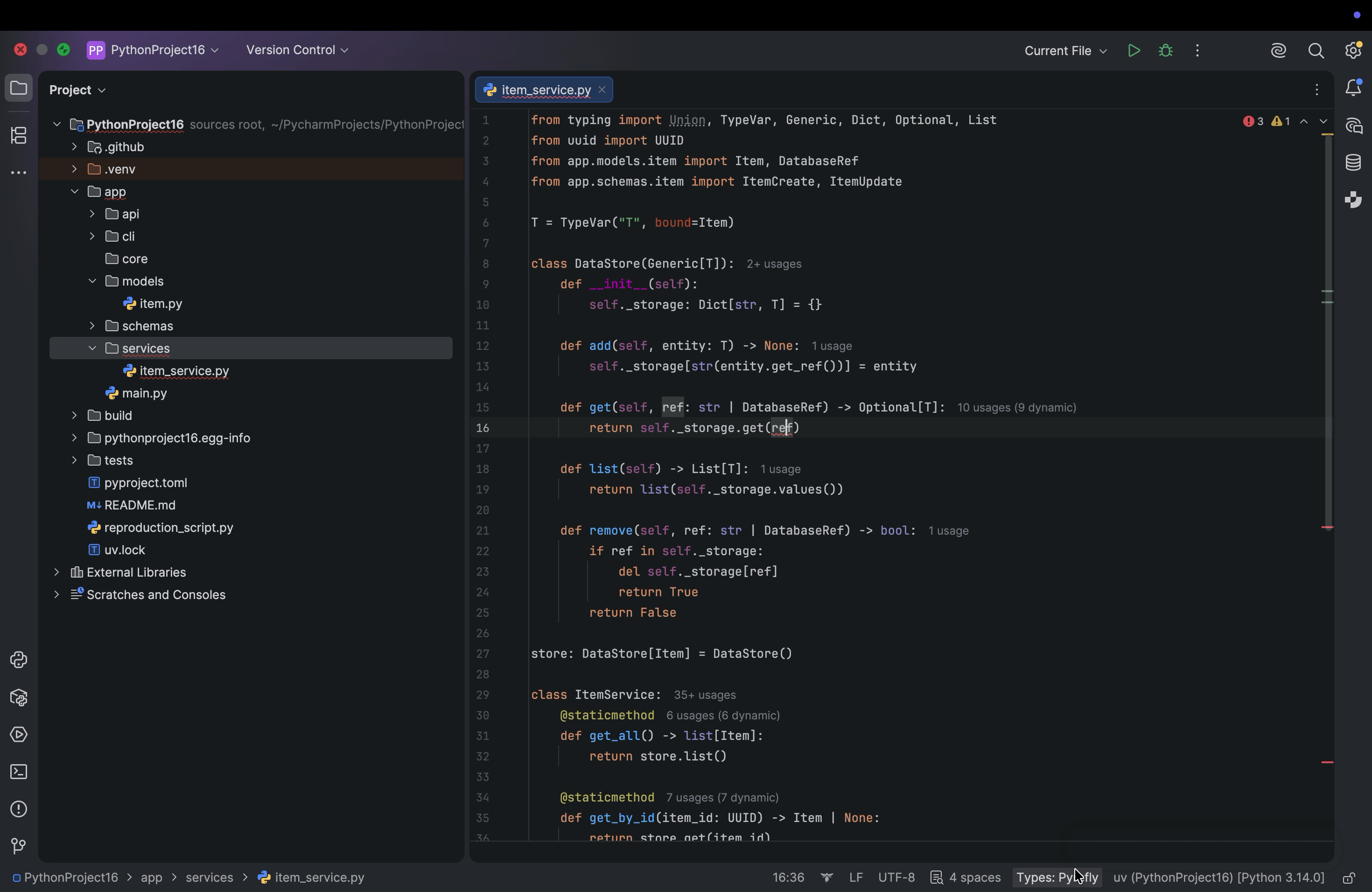Open the Structure tool window icon
The width and height of the screenshot is (1372, 892).
tap(19, 136)
